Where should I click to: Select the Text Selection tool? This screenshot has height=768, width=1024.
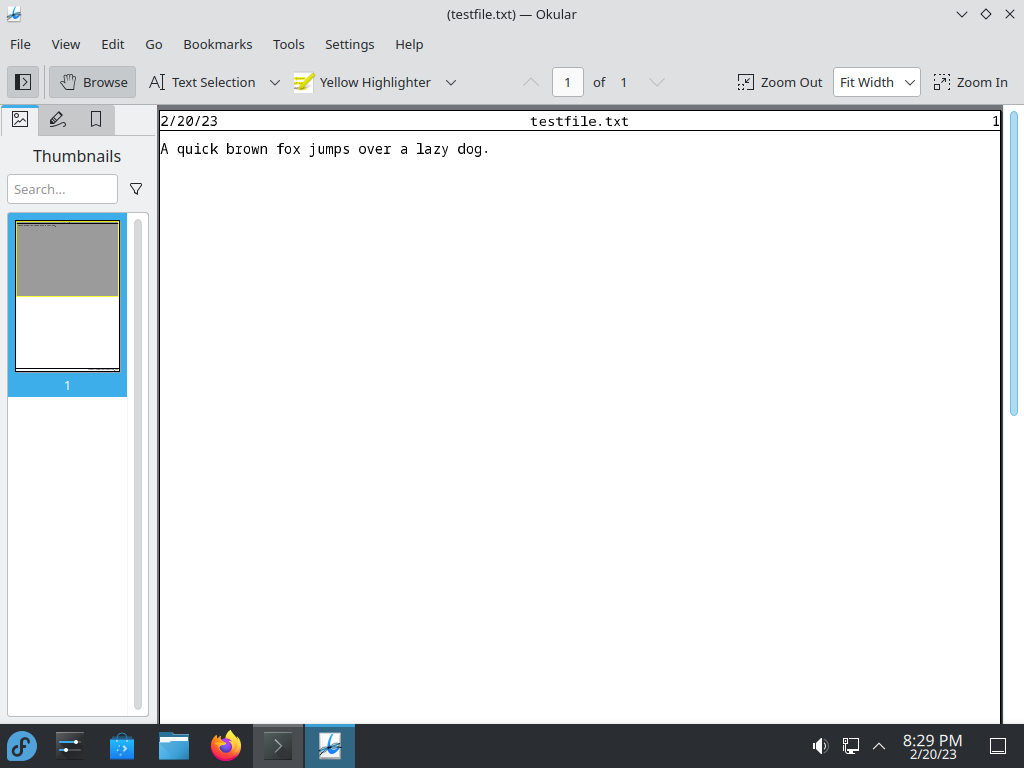[x=202, y=82]
